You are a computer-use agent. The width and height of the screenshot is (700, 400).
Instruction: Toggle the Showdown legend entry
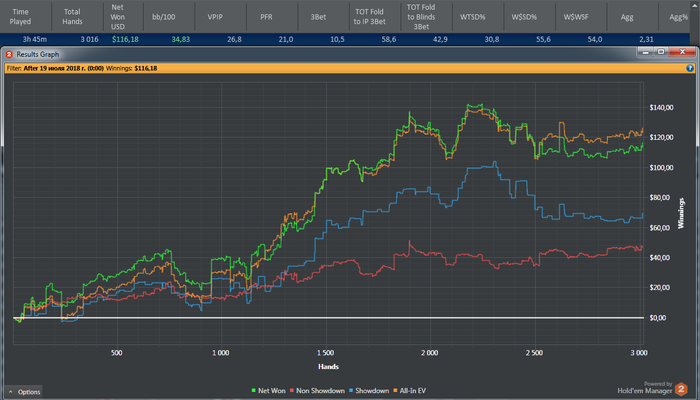pos(369,391)
